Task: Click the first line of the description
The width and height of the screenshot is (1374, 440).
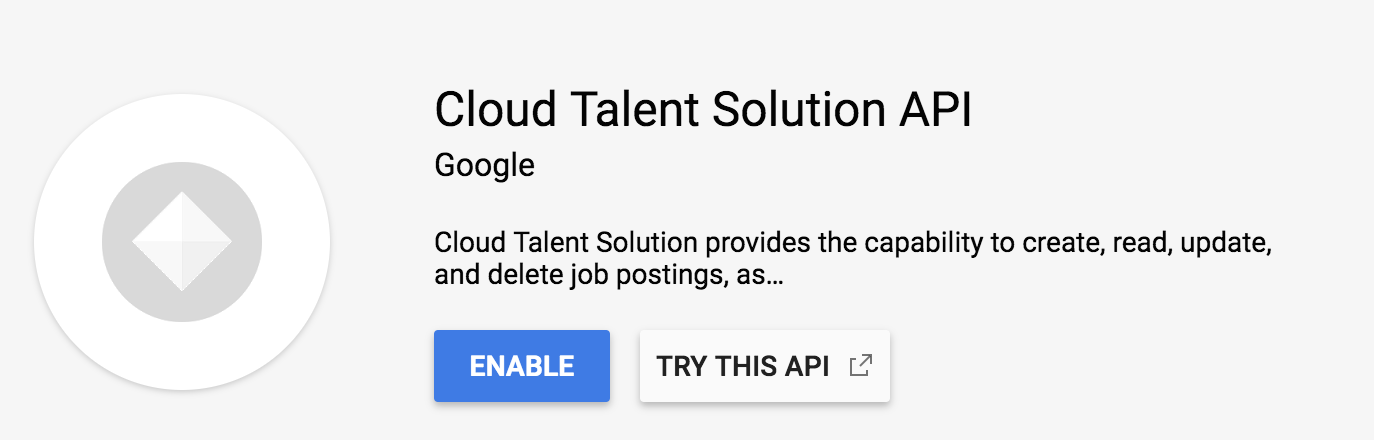Action: [852, 243]
